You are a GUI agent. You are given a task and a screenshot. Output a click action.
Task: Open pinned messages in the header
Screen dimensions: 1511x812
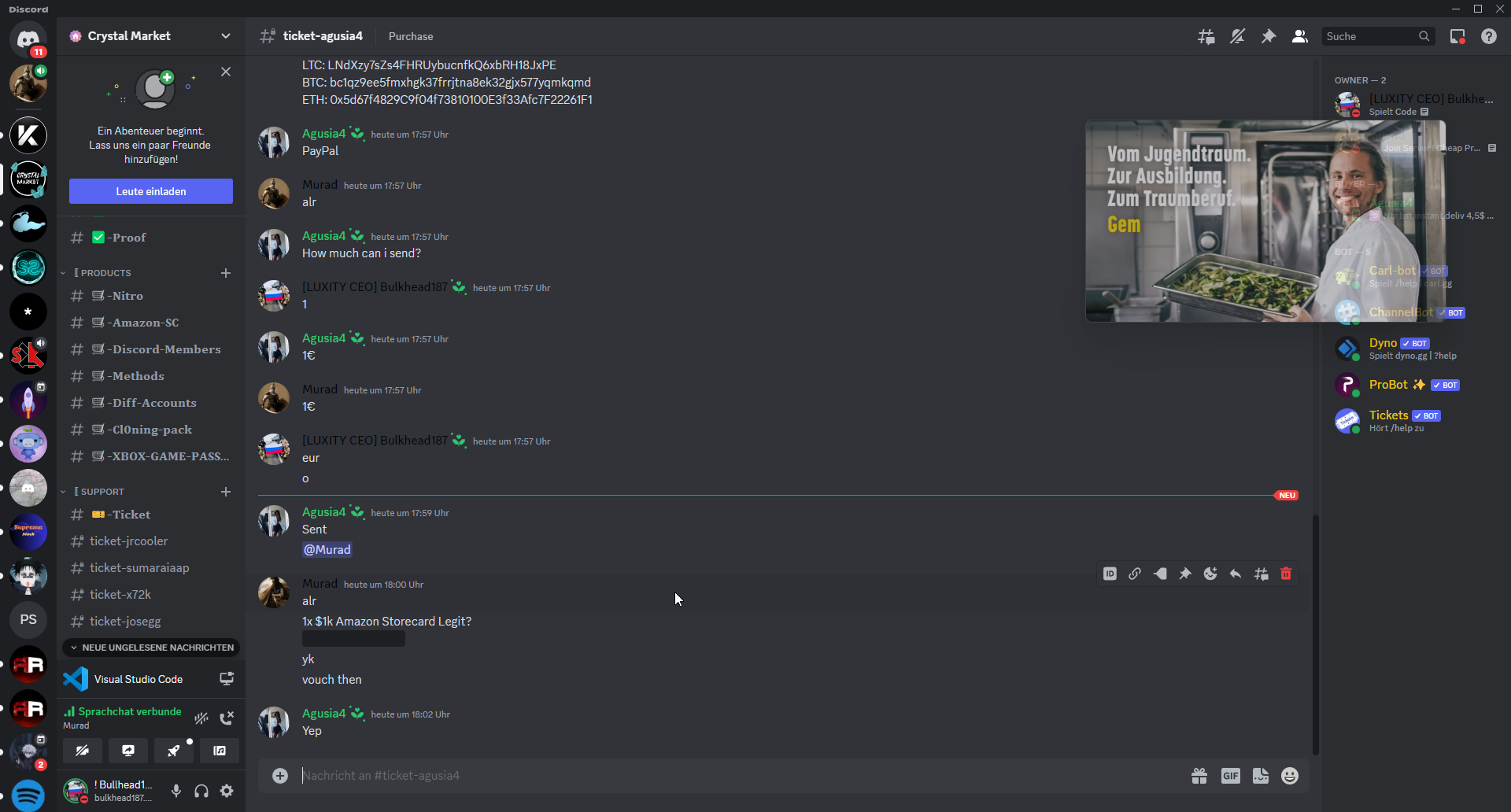(1269, 36)
